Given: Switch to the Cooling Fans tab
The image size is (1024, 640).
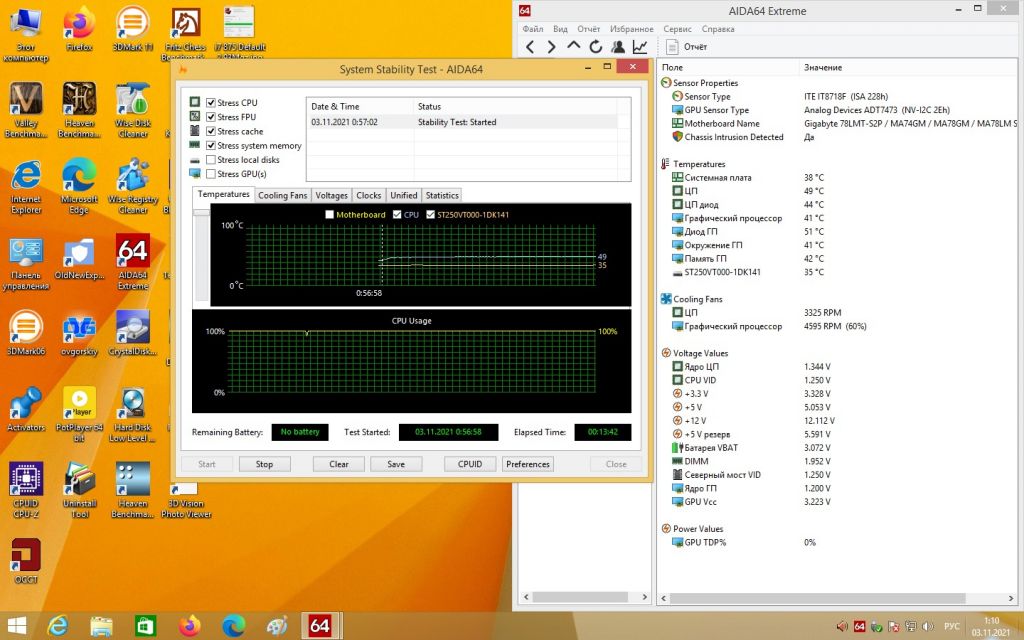Looking at the screenshot, I should [x=282, y=195].
